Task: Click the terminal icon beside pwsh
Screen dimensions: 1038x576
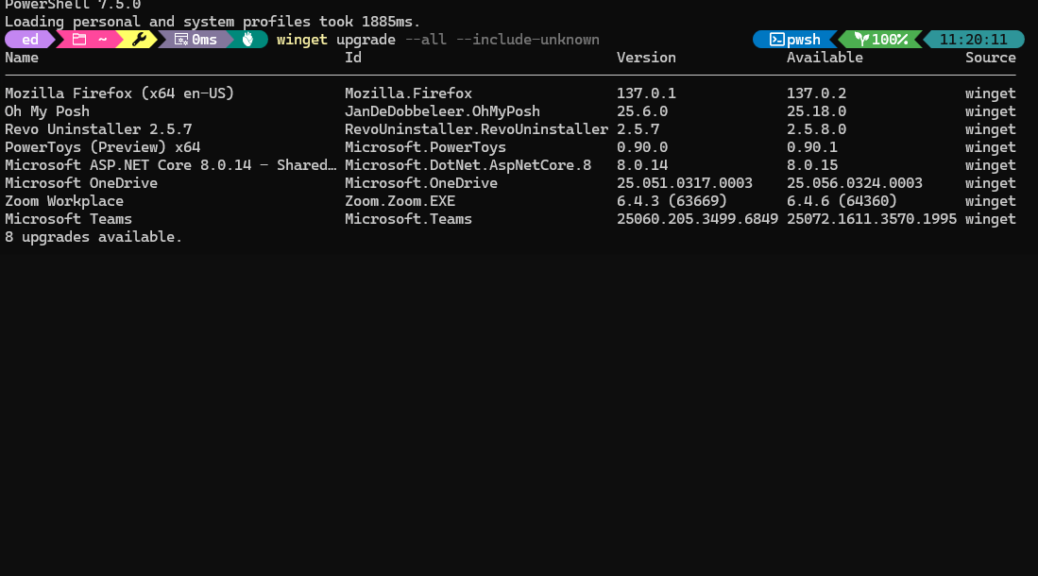Action: 777,40
